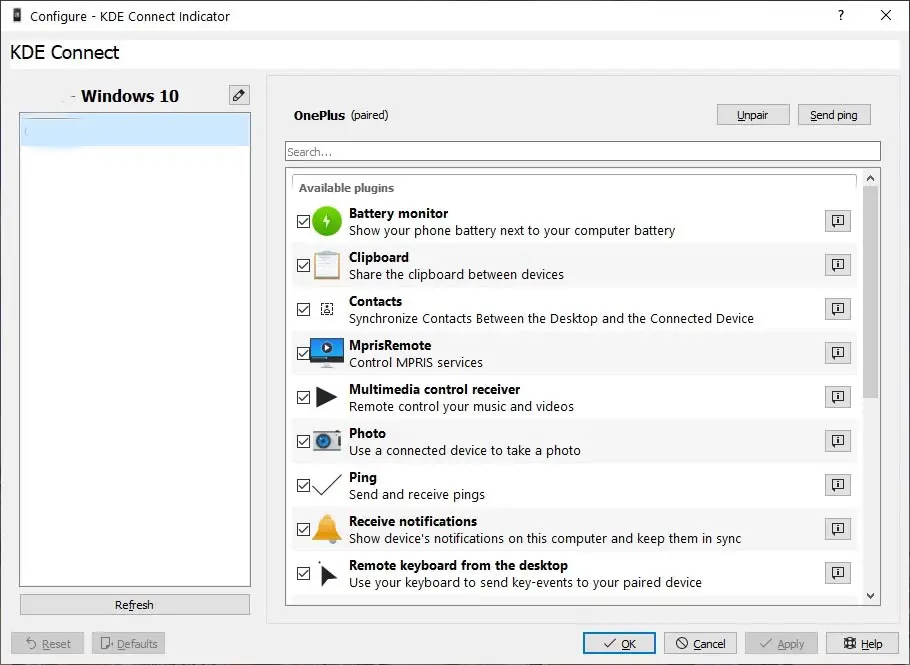
Task: Open Remote keyboard plugin info button
Action: click(x=837, y=573)
